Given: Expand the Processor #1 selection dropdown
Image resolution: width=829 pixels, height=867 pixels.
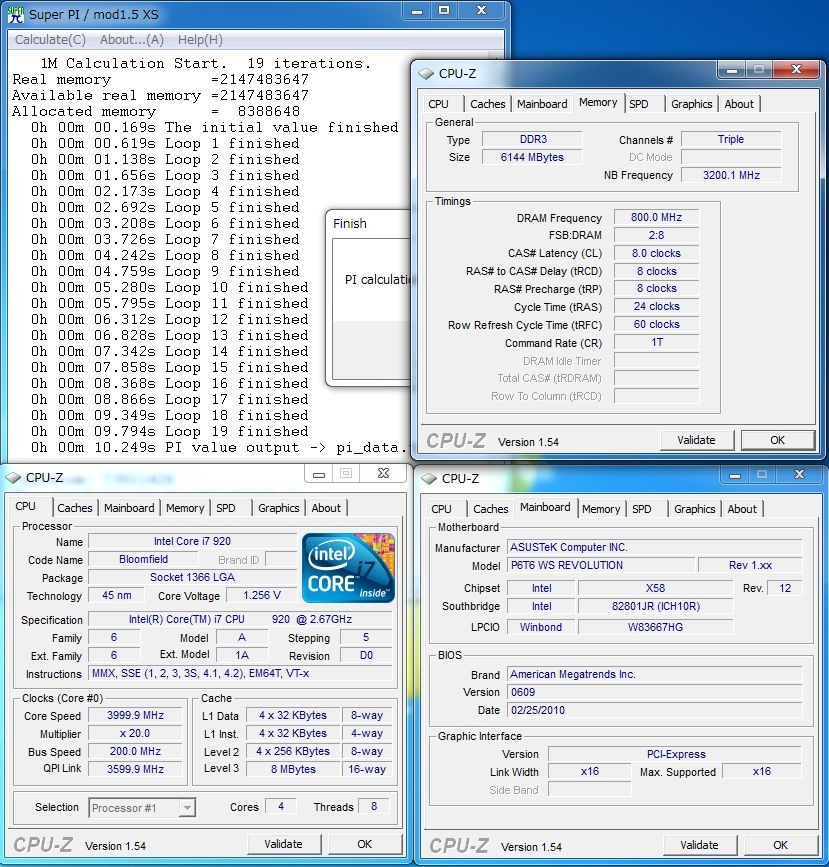Looking at the screenshot, I should [x=187, y=808].
